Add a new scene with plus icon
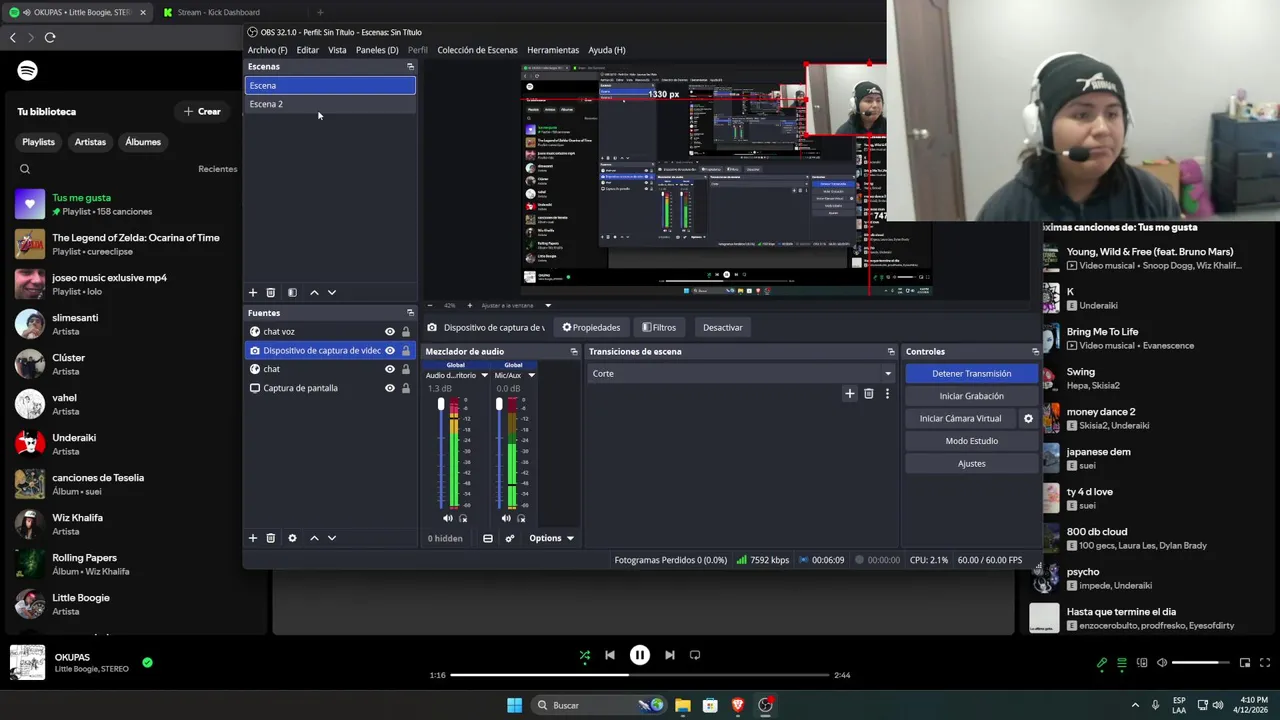Viewport: 1280px width, 720px height. pos(253,293)
